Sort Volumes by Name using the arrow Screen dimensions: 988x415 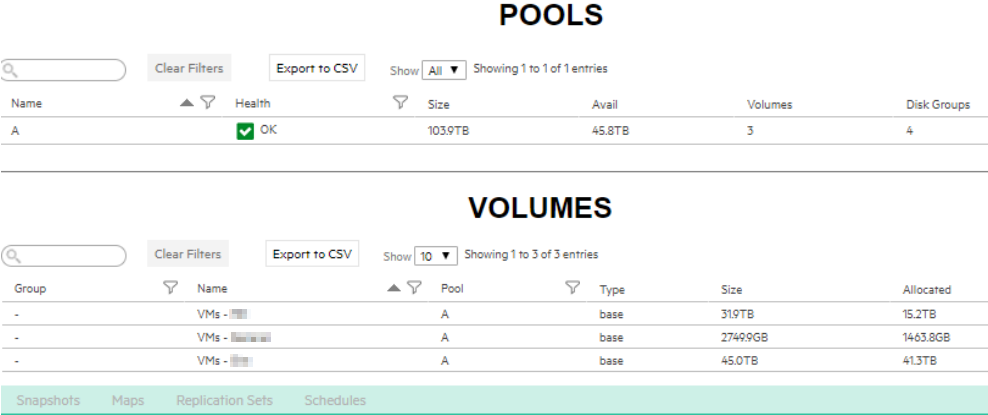click(x=394, y=288)
